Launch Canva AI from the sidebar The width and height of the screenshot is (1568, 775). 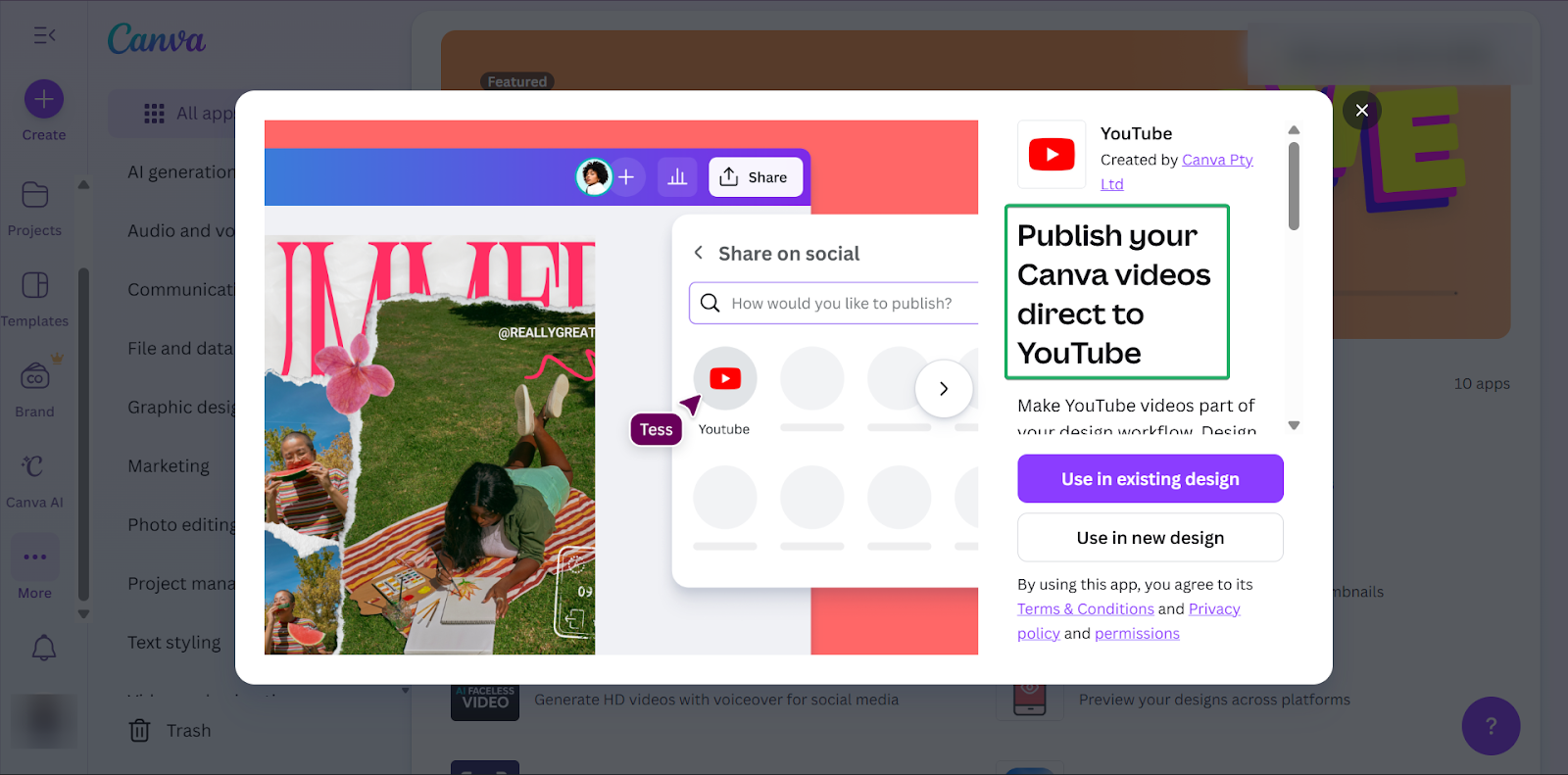tap(34, 481)
